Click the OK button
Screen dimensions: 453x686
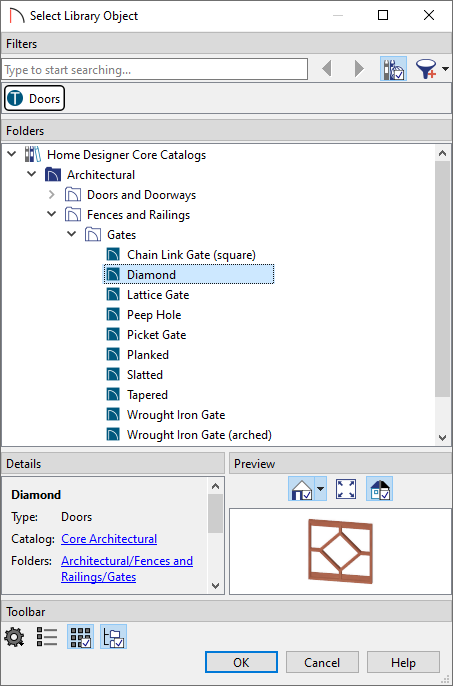(x=241, y=662)
